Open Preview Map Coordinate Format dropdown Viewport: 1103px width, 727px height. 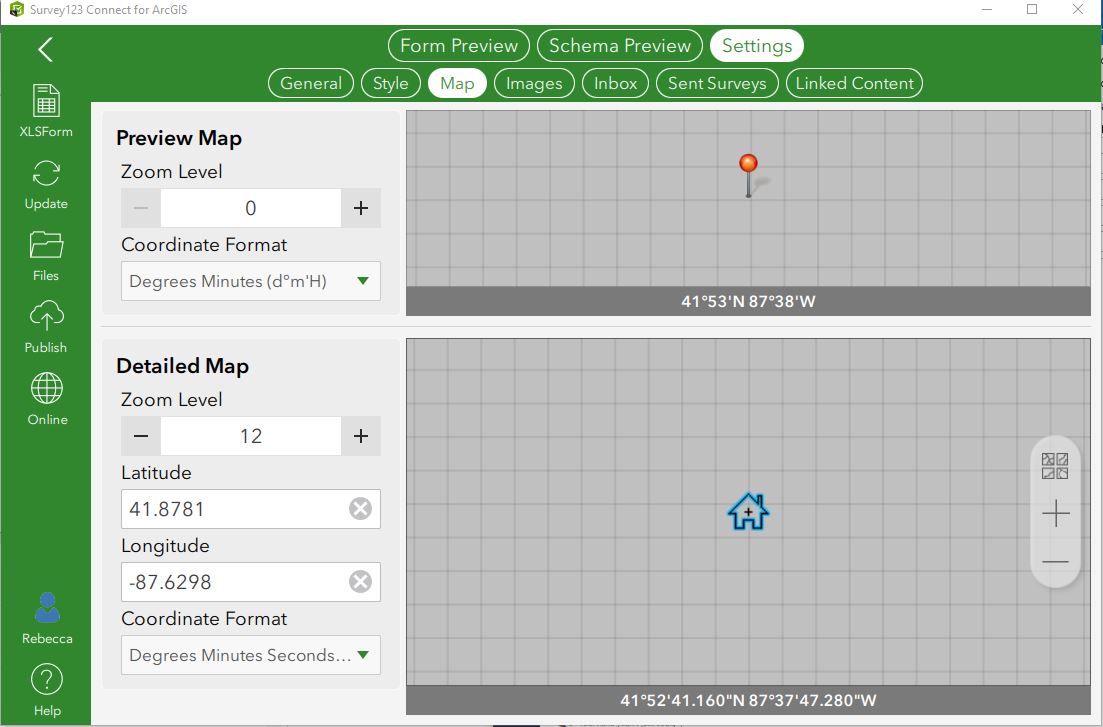[251, 281]
